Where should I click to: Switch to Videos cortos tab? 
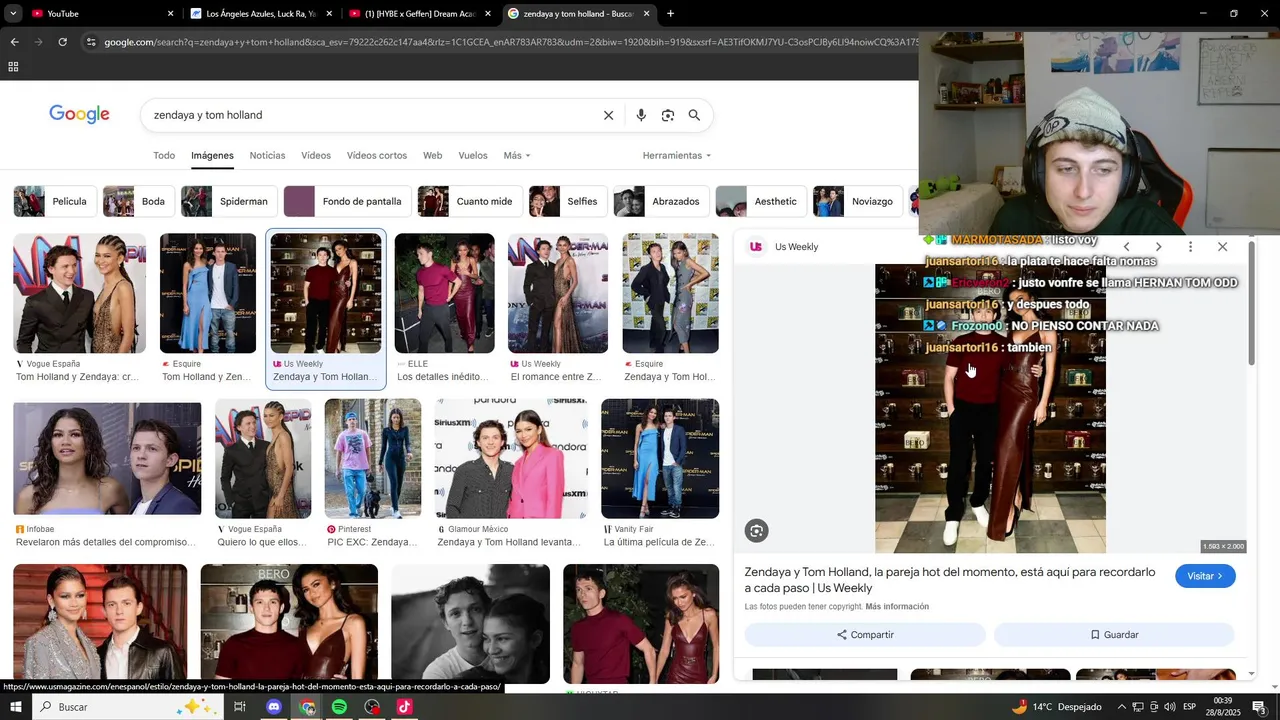[x=377, y=156]
